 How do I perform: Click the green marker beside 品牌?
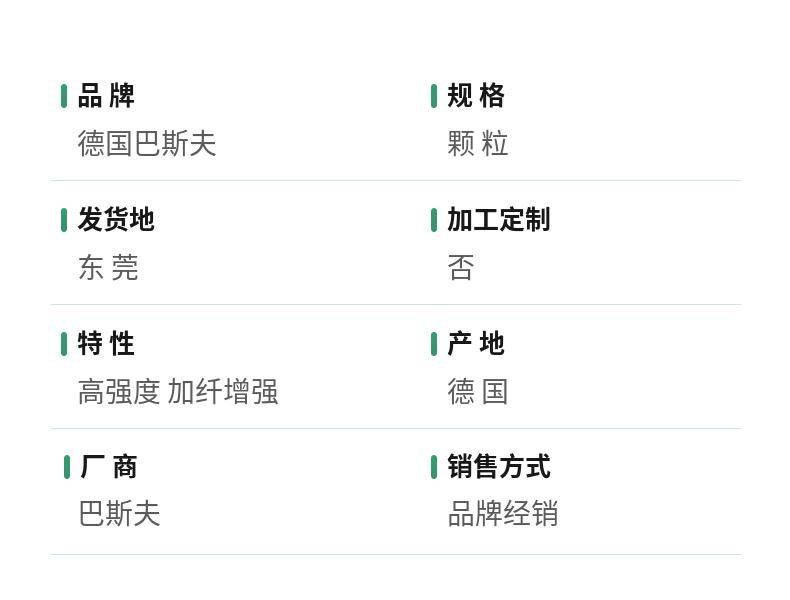[64, 96]
